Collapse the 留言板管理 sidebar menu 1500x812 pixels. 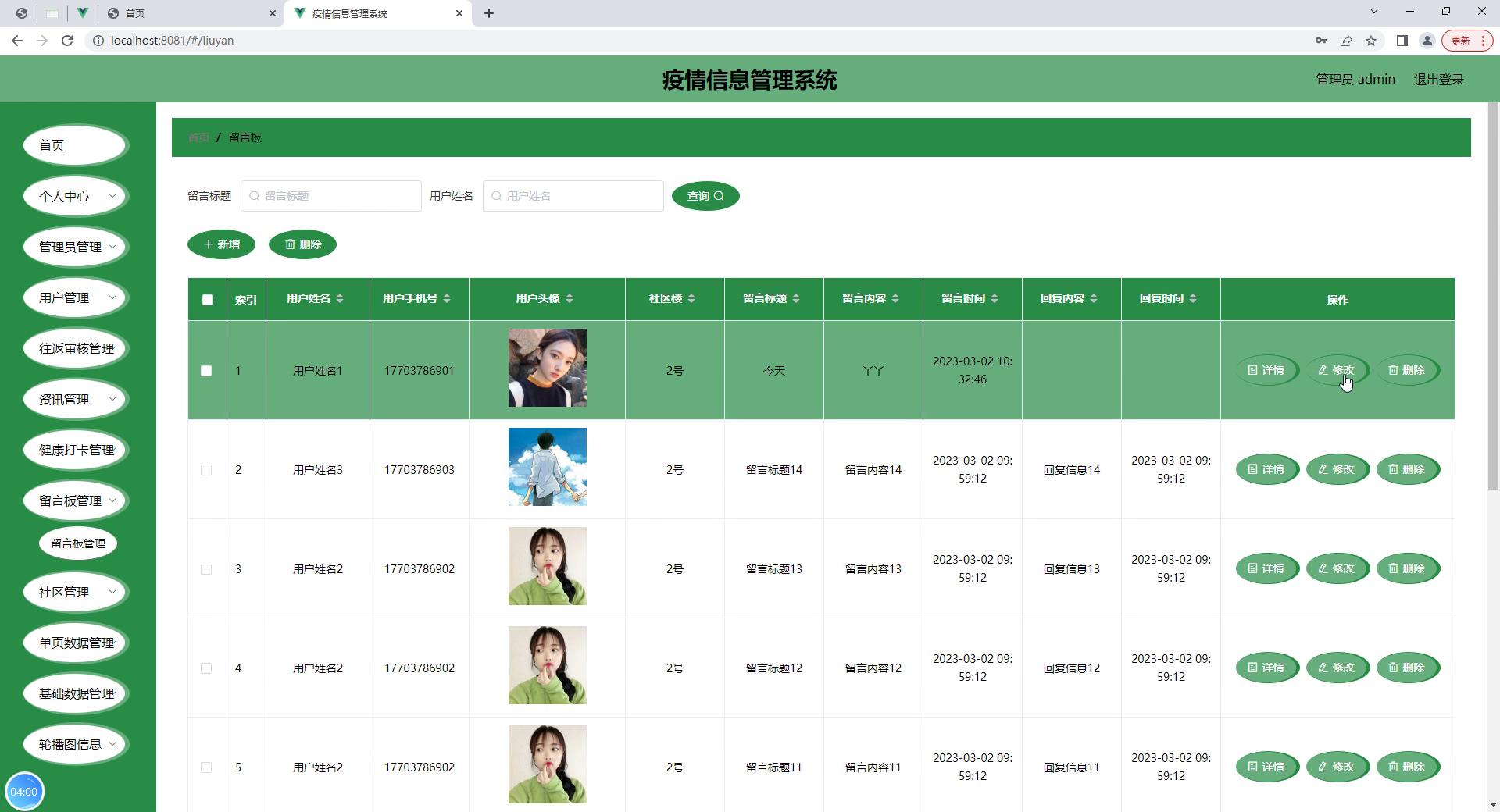(76, 500)
